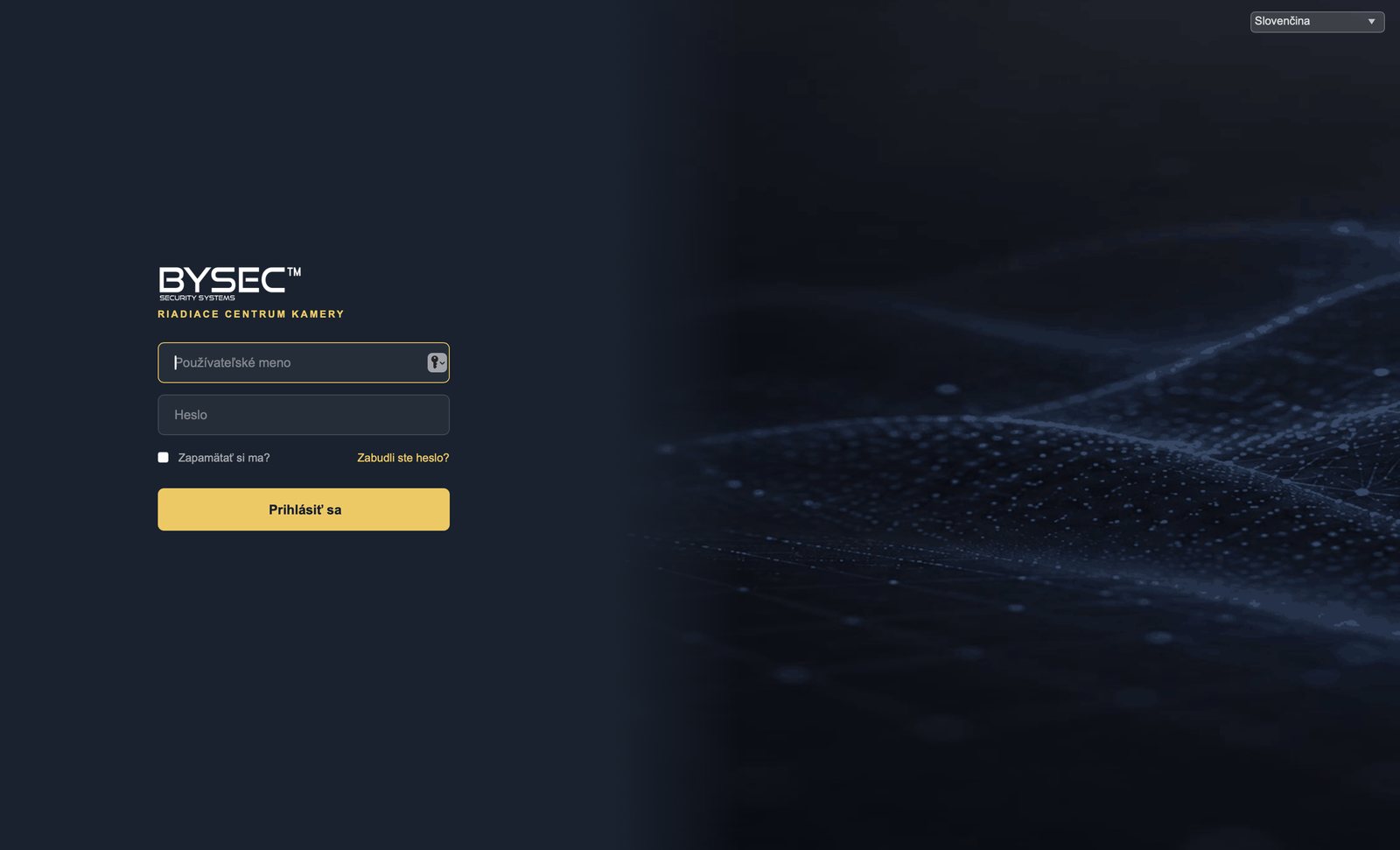Toggle remember me via its label text
1400x850 pixels.
click(x=224, y=458)
